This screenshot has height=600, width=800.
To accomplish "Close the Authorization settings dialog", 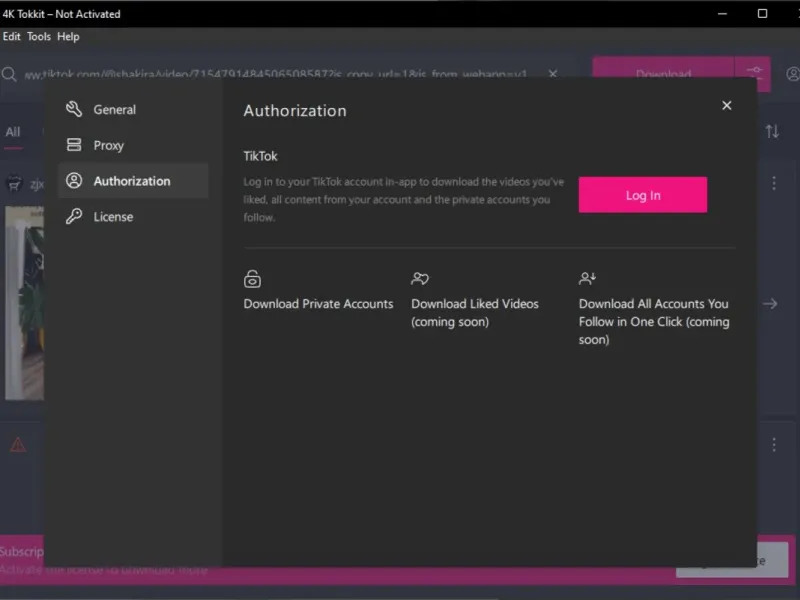I will [x=727, y=106].
